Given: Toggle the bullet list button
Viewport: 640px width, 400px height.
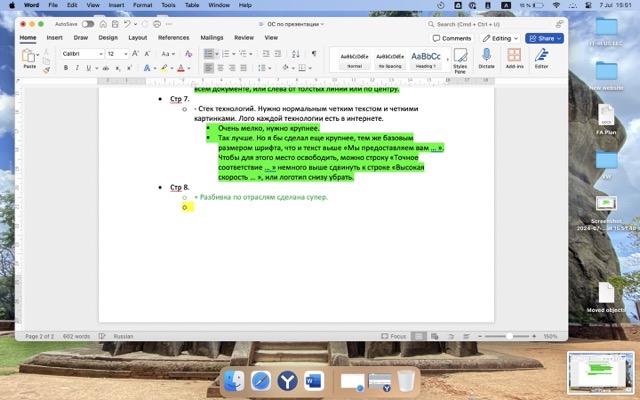Looking at the screenshot, I should 210,53.
